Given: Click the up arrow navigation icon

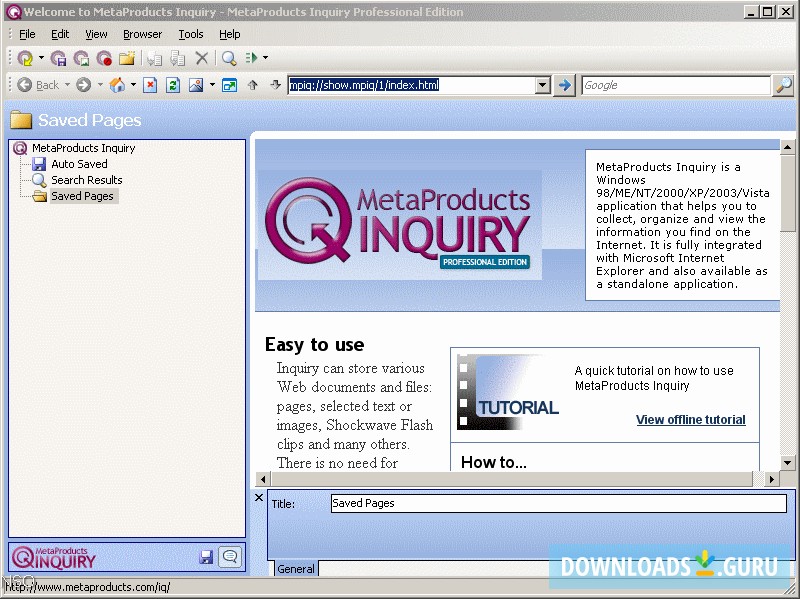Looking at the screenshot, I should pyautogui.click(x=253, y=85).
